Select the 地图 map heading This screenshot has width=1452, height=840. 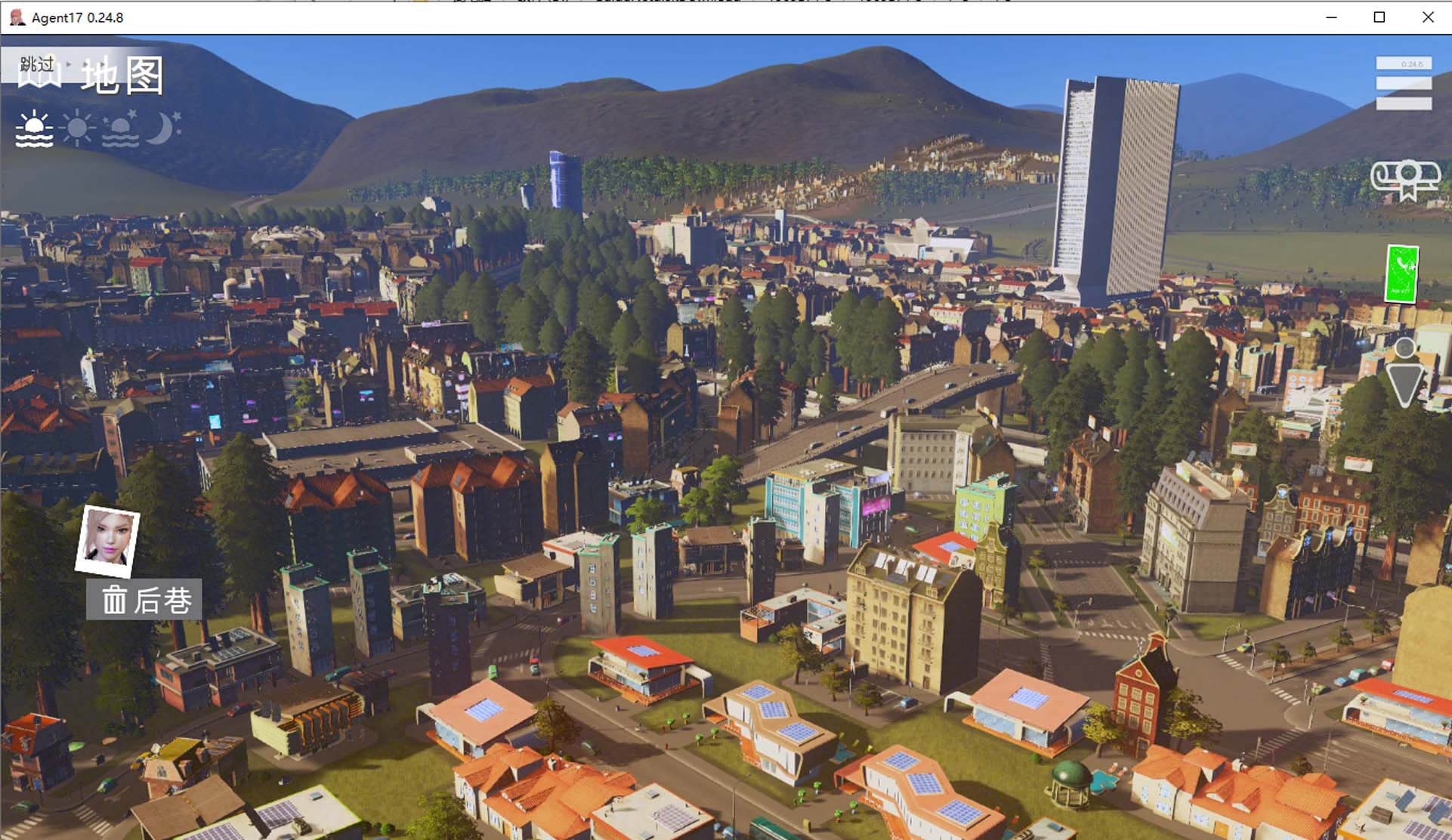point(122,77)
